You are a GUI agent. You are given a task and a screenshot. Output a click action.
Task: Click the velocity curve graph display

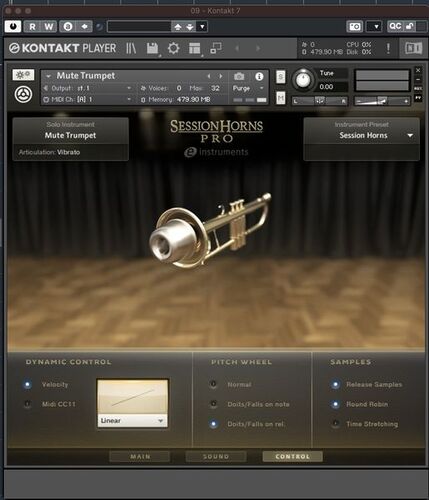click(x=132, y=397)
